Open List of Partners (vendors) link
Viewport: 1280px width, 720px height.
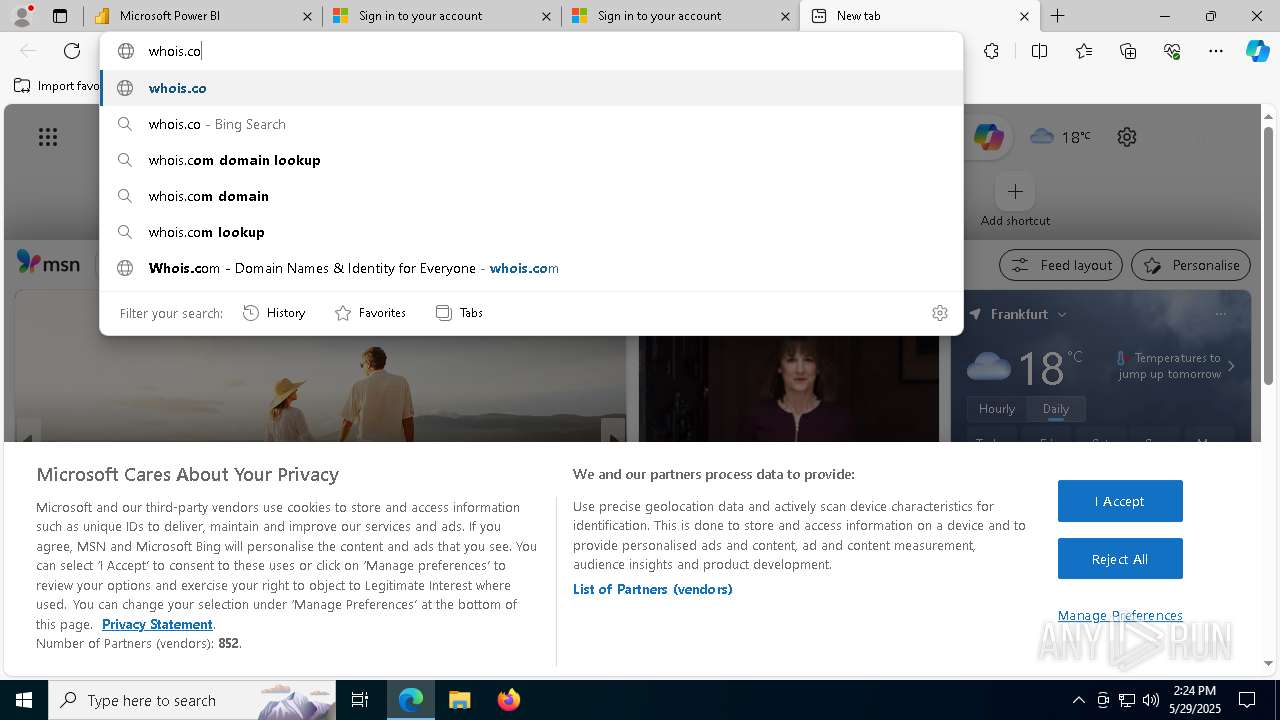point(652,589)
